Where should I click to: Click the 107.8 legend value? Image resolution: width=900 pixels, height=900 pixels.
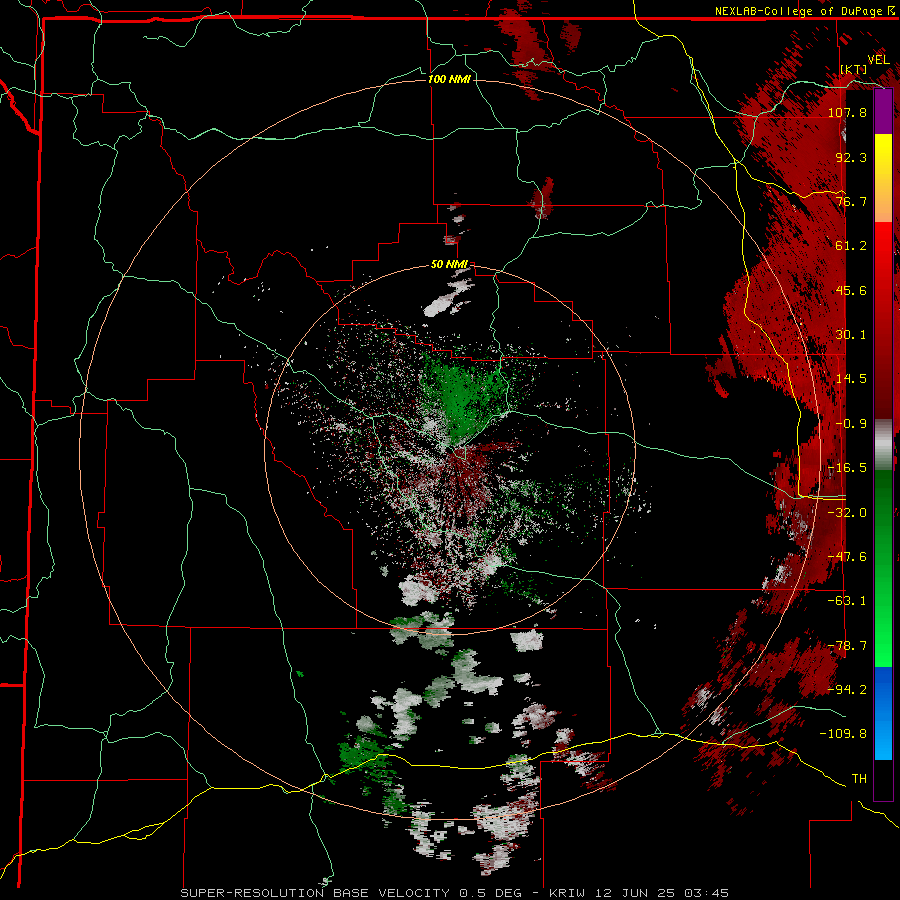(x=847, y=112)
